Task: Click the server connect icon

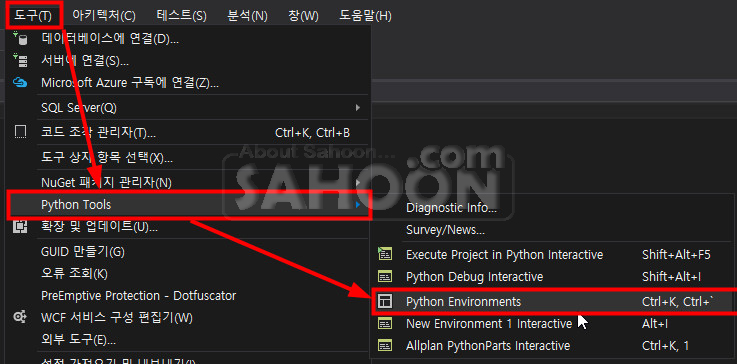Action: [x=20, y=60]
